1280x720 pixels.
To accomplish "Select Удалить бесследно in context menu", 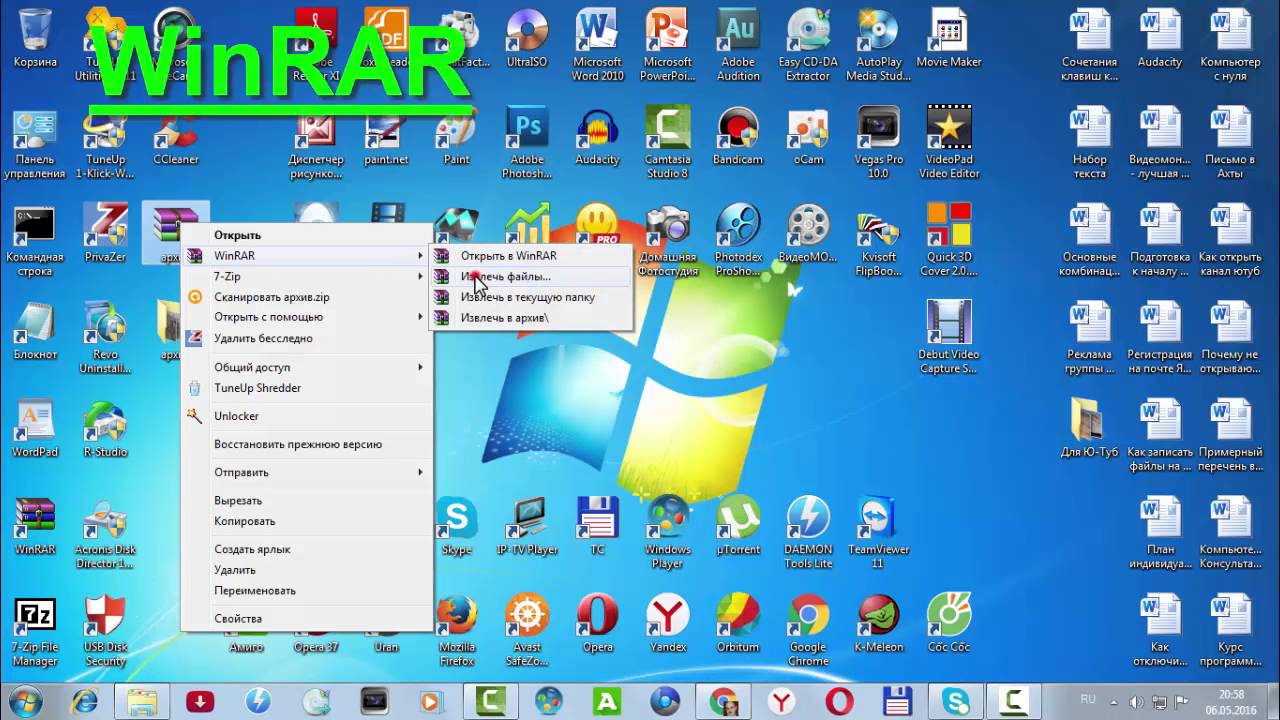I will click(x=307, y=338).
